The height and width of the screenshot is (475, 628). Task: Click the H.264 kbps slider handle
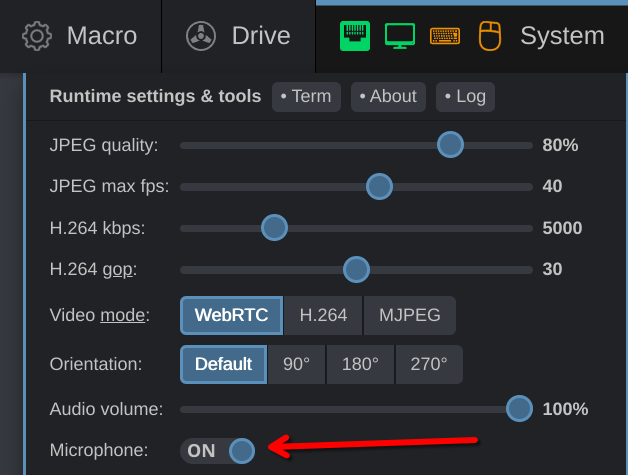coord(274,228)
